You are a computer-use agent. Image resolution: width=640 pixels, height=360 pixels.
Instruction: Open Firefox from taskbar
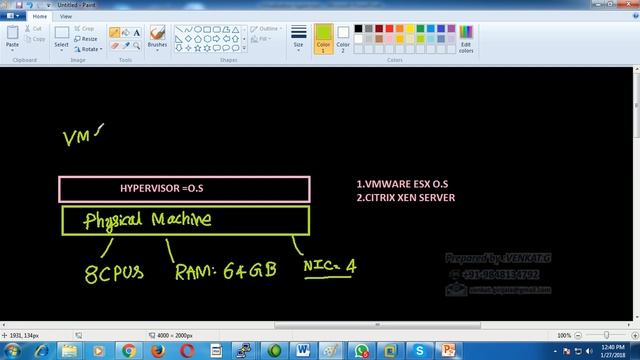point(158,351)
